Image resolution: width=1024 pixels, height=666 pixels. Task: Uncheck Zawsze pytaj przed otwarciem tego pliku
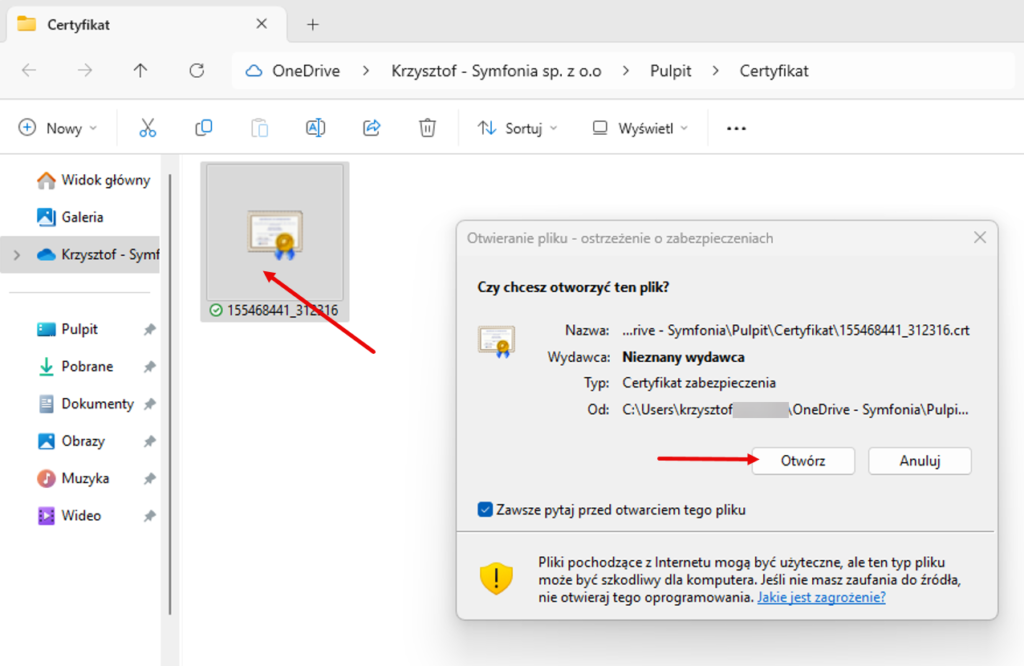485,509
